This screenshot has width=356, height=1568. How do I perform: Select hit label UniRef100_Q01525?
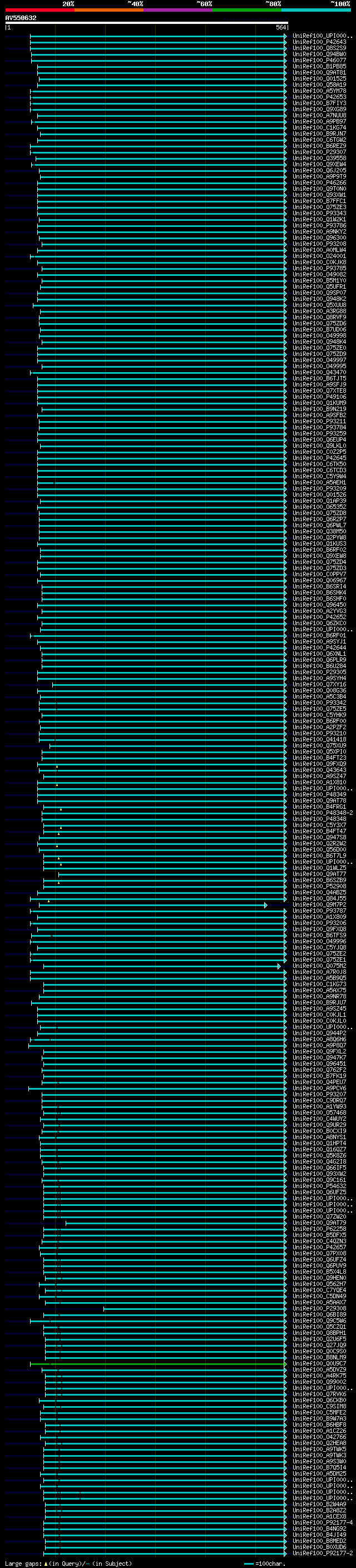(x=319, y=79)
